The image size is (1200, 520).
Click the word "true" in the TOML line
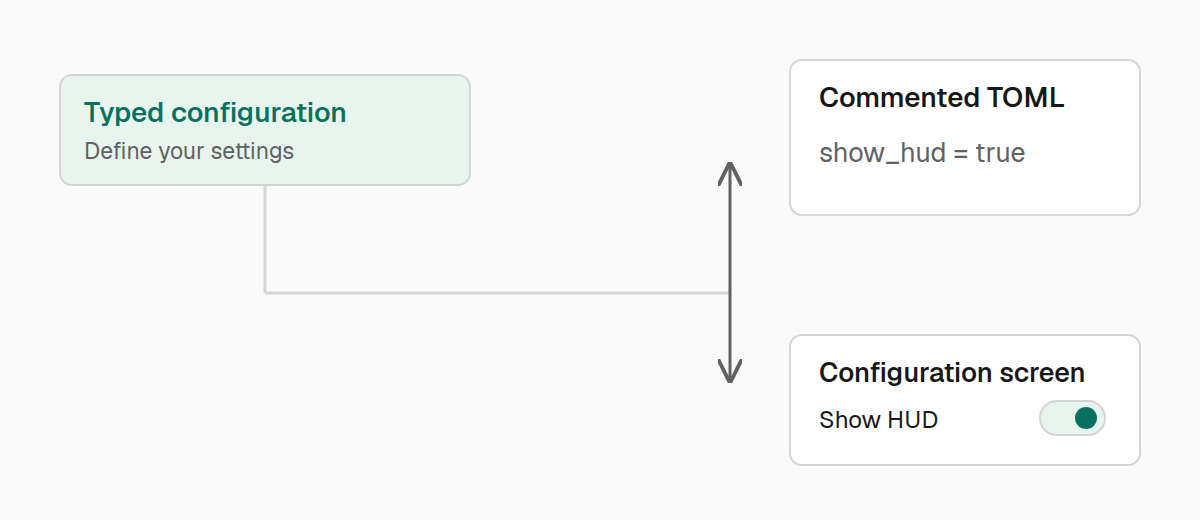click(x=1000, y=153)
